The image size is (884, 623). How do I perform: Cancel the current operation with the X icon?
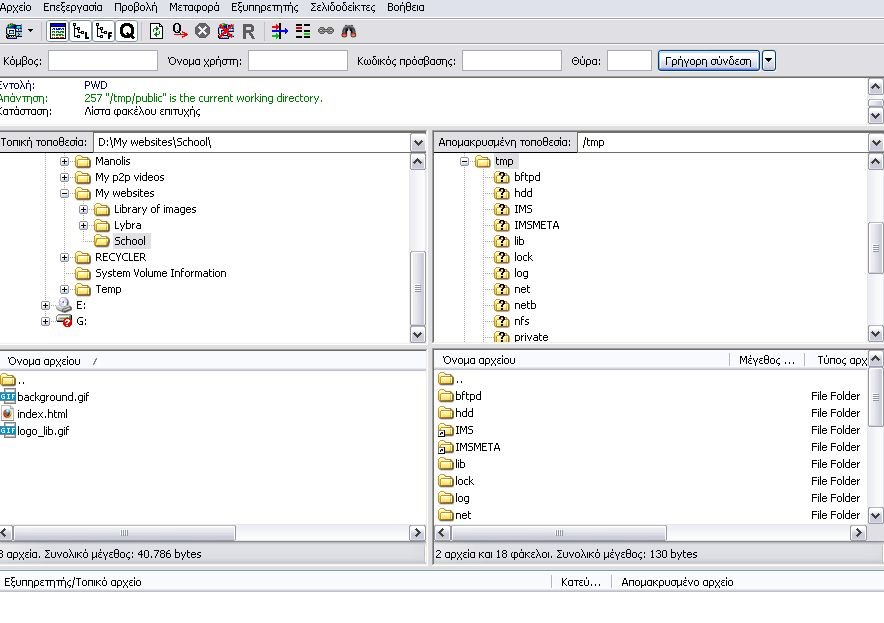pos(202,31)
